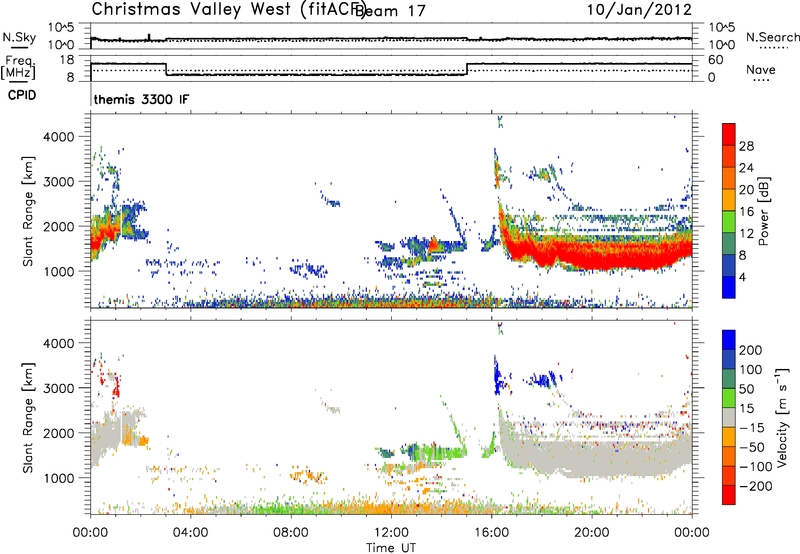Image resolution: width=800 pixels, height=554 pixels.
Task: Click the date 10/Jan/2012
Action: click(639, 9)
